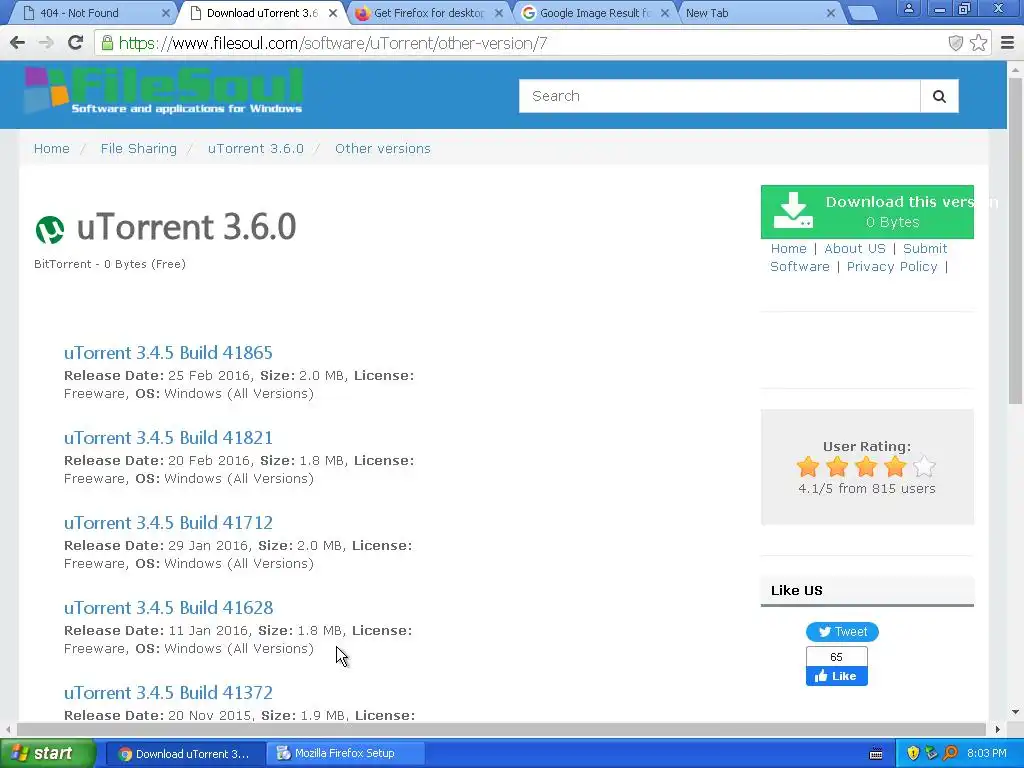Open uTorrent 3.4.5 Build 41712 link
The height and width of the screenshot is (768, 1024).
[168, 522]
